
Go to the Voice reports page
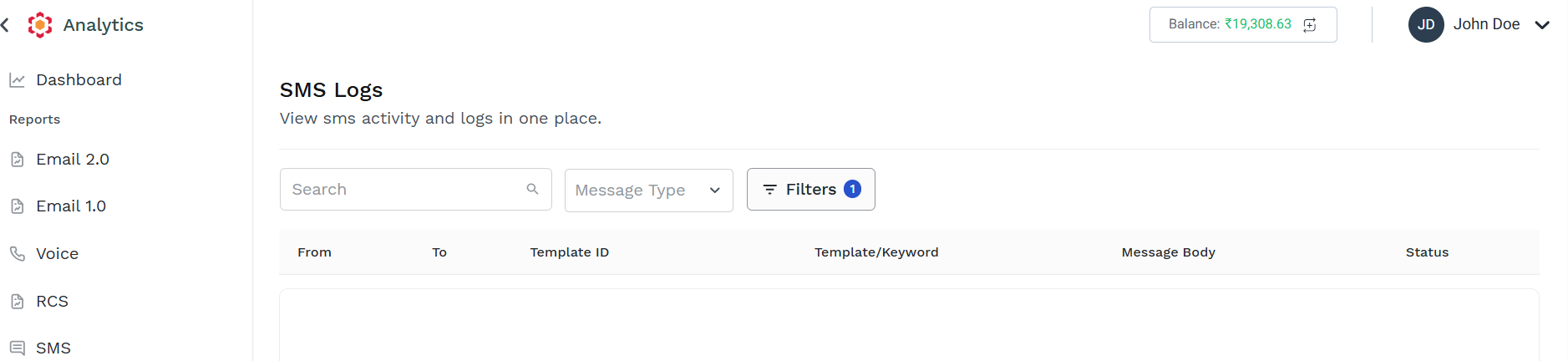pos(57,254)
